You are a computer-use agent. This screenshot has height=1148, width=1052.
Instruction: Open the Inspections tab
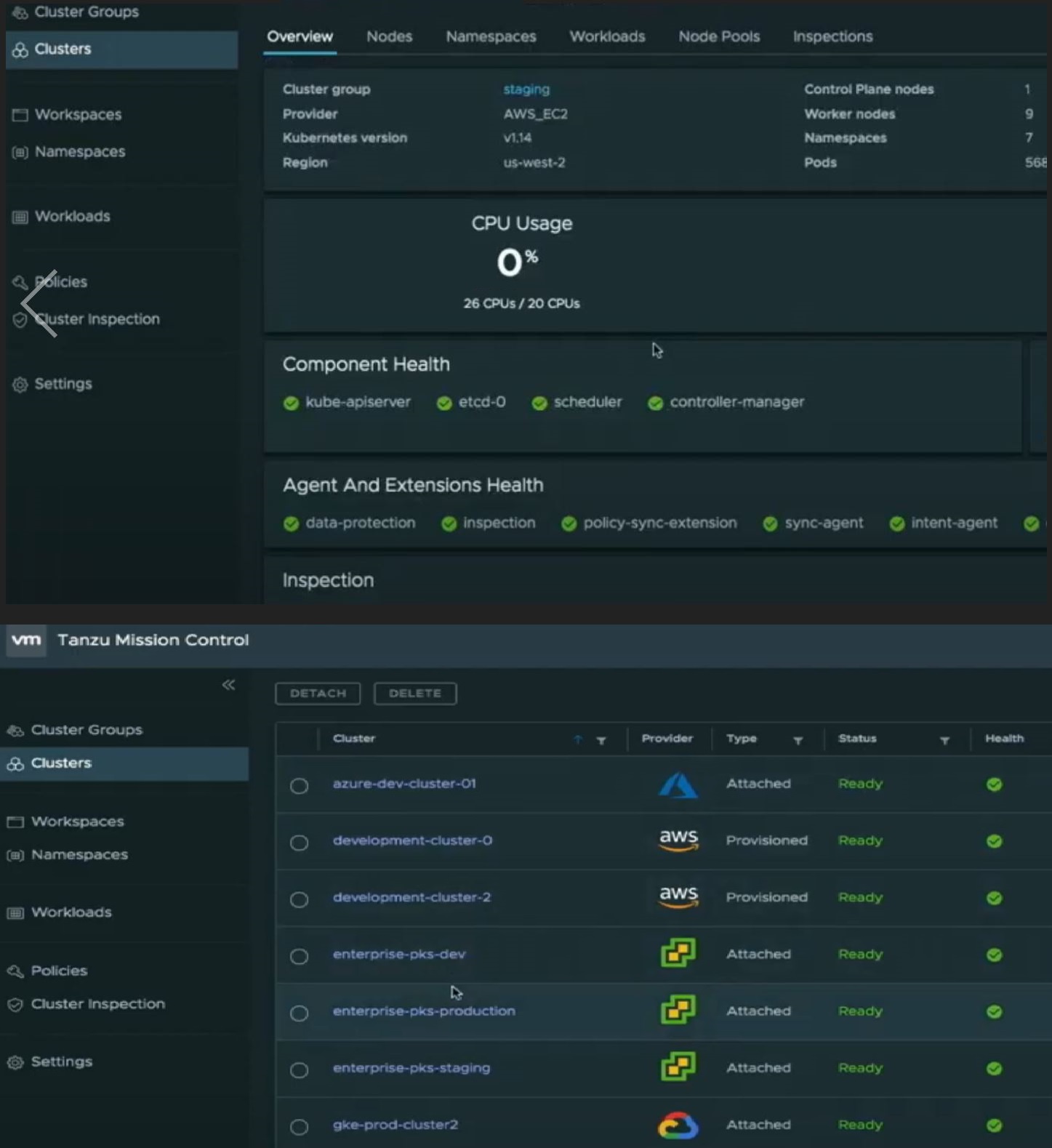point(832,36)
